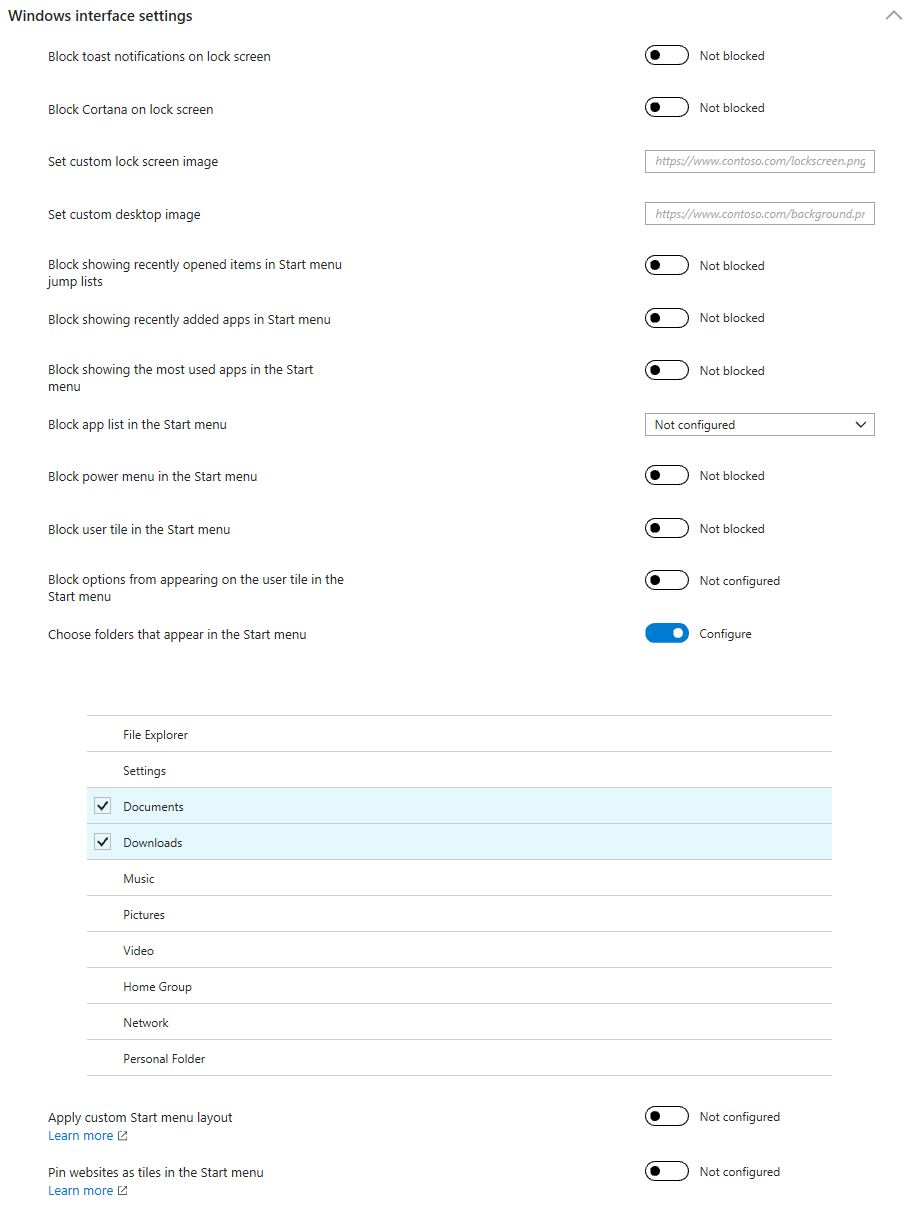Viewport: 914px width, 1210px height.
Task: Click external link icon beside Pin websites Learn more
Action: [123, 1191]
